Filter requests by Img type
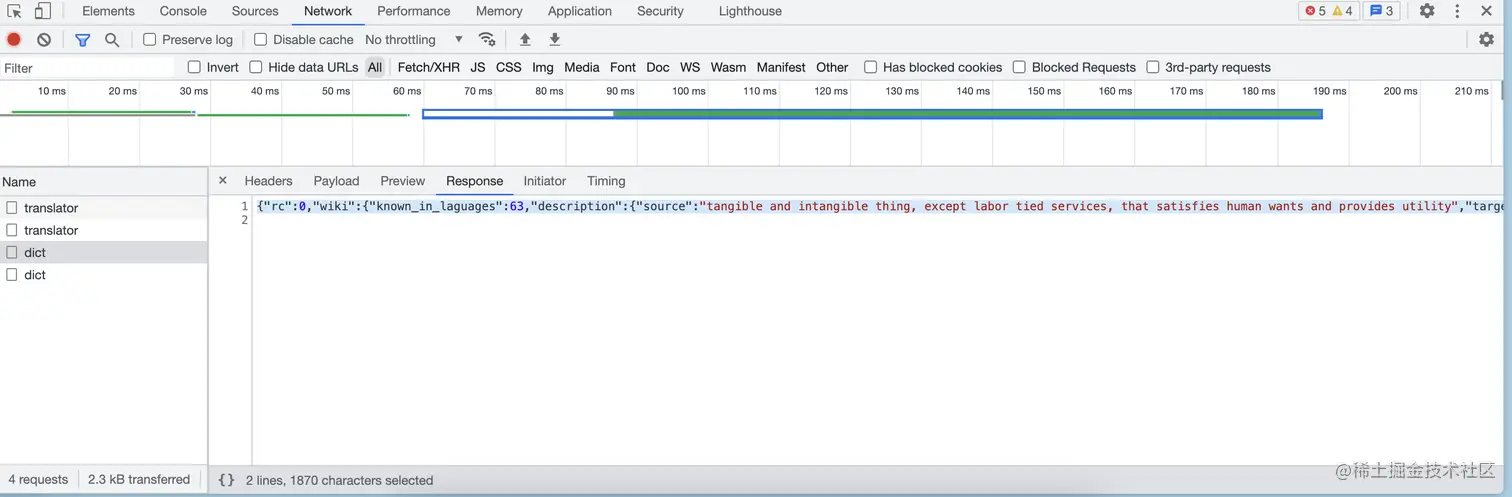The width and height of the screenshot is (1512, 497). (543, 67)
